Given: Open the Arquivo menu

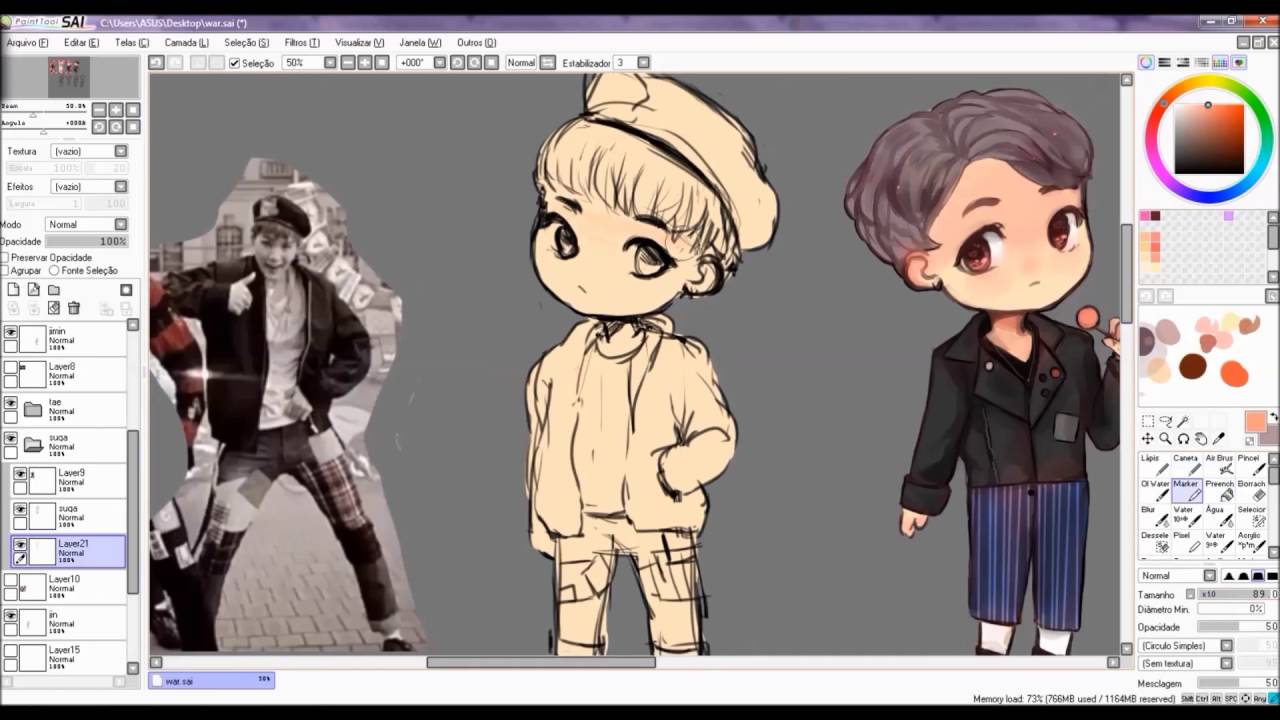Looking at the screenshot, I should [x=27, y=43].
